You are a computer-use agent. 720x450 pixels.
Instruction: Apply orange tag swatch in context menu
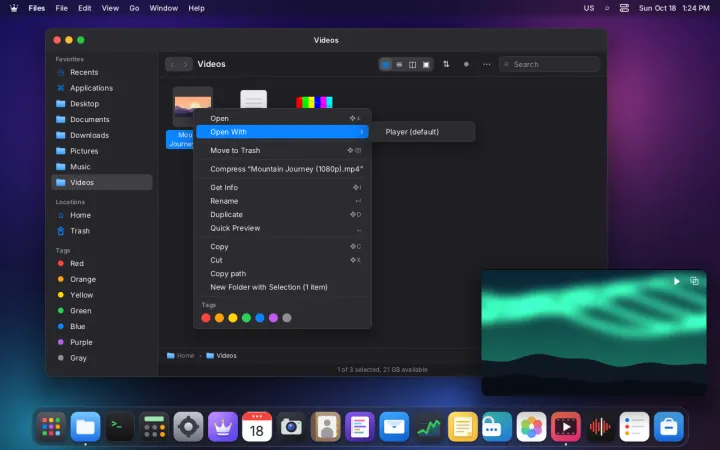click(219, 318)
